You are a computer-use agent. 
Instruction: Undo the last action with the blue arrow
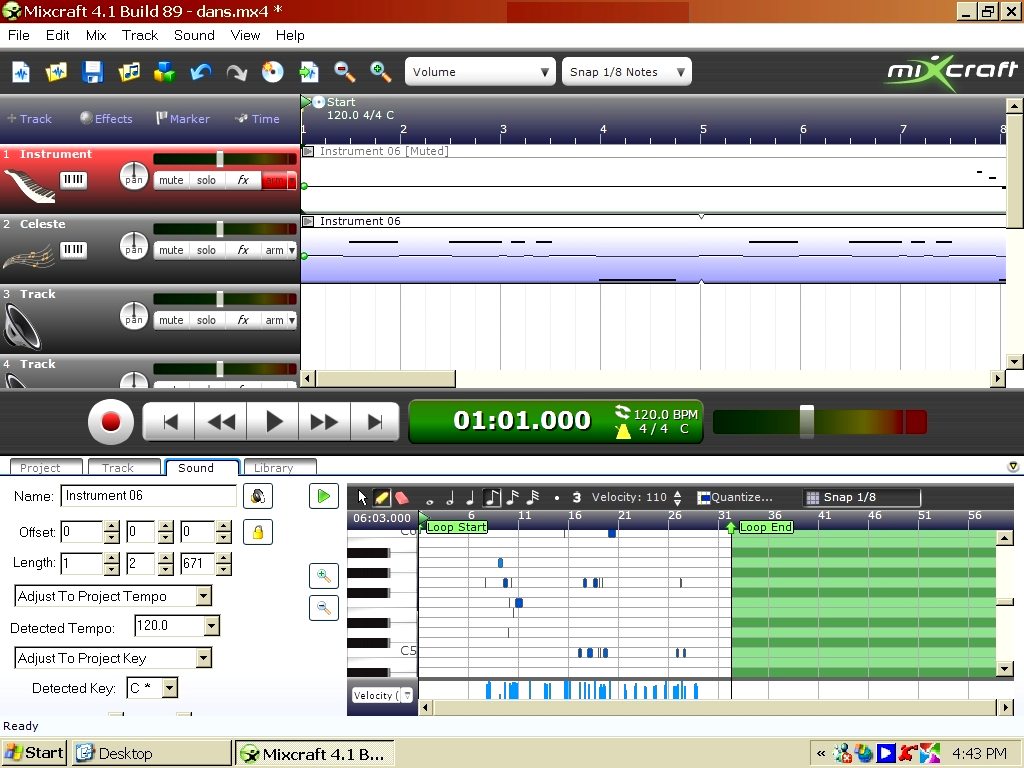[200, 72]
